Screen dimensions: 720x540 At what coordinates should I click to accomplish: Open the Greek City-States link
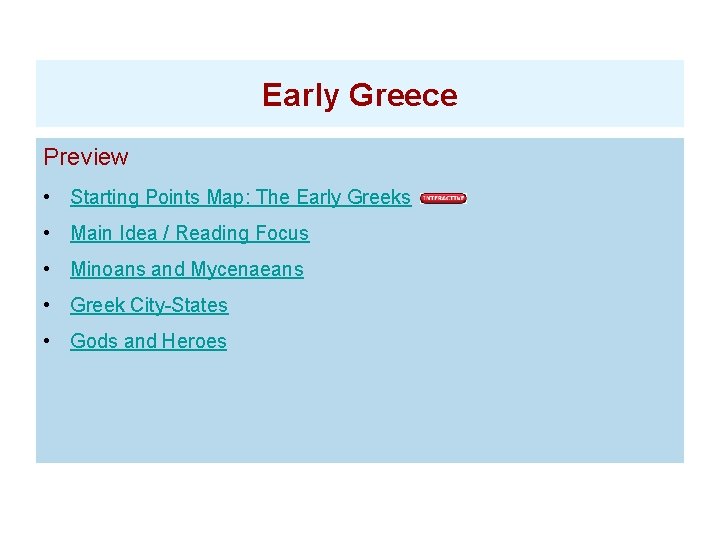(149, 305)
